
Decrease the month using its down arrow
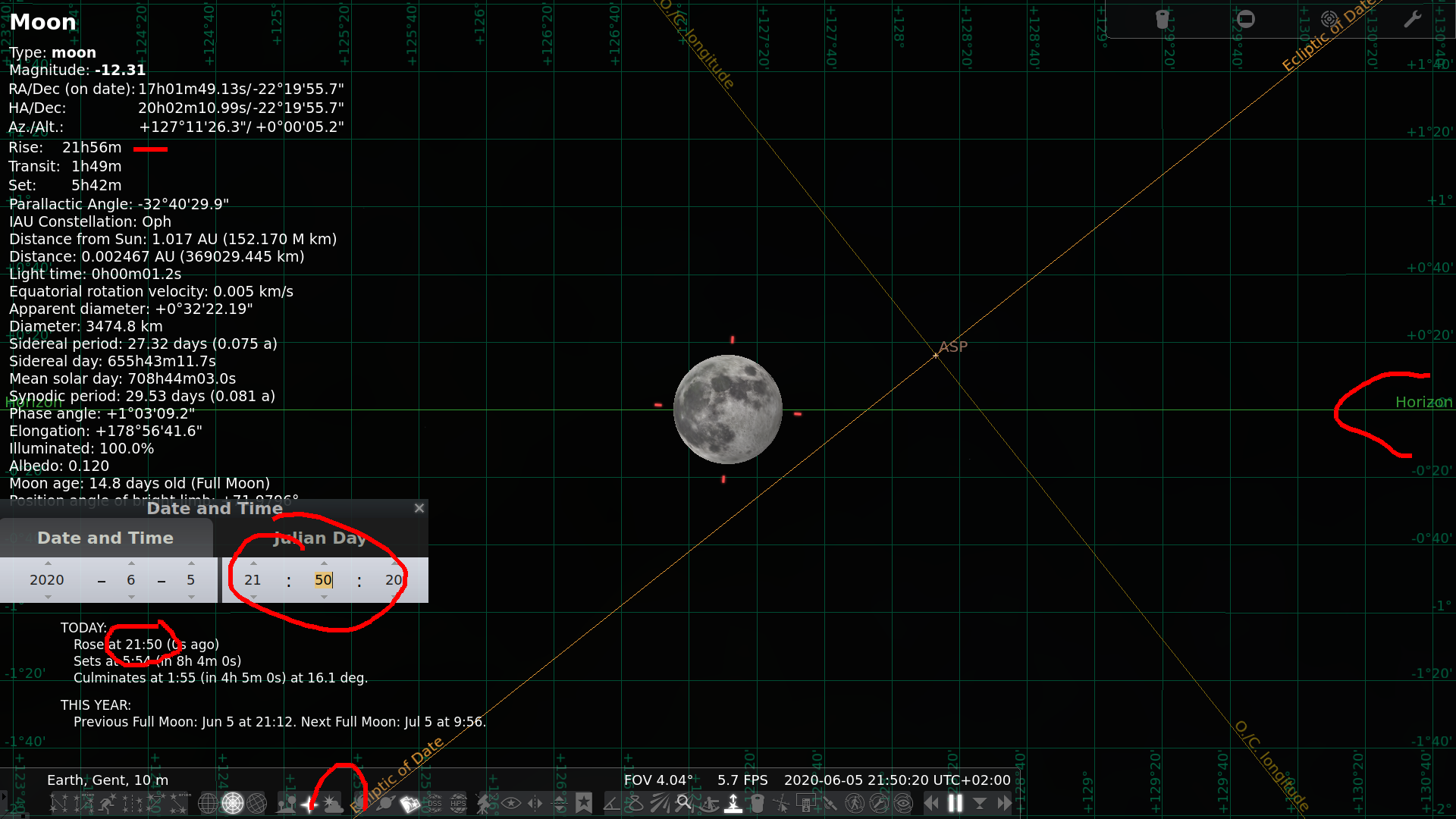point(130,598)
